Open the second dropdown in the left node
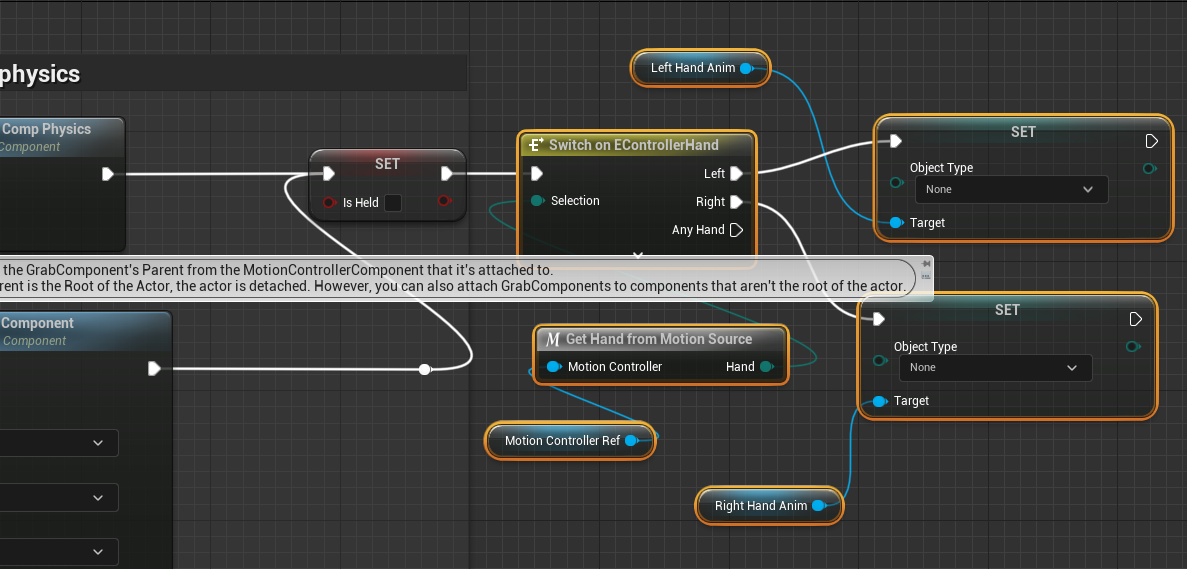1187x569 pixels. point(59,498)
